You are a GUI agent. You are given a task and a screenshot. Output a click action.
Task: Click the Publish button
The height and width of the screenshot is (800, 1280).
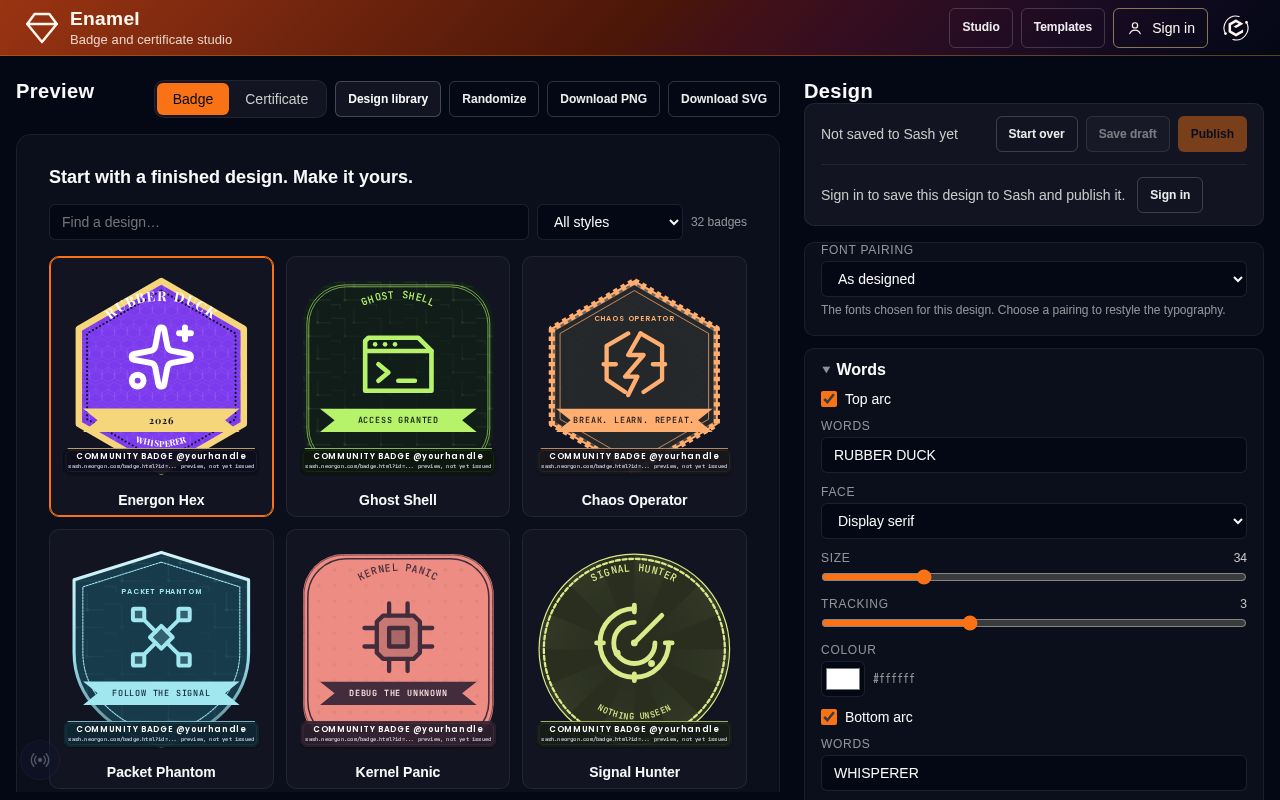click(x=1212, y=134)
